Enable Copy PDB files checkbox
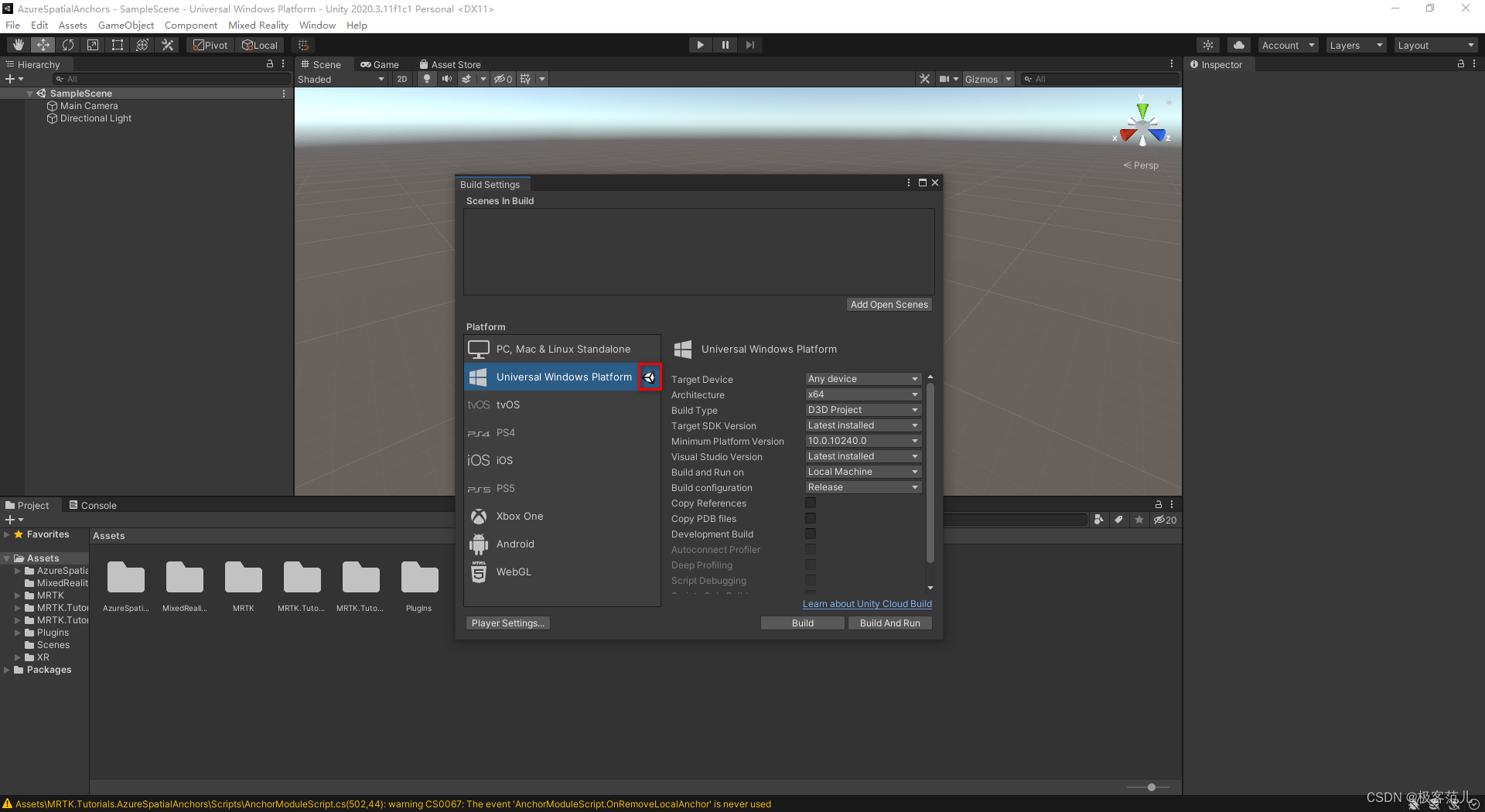 point(811,518)
